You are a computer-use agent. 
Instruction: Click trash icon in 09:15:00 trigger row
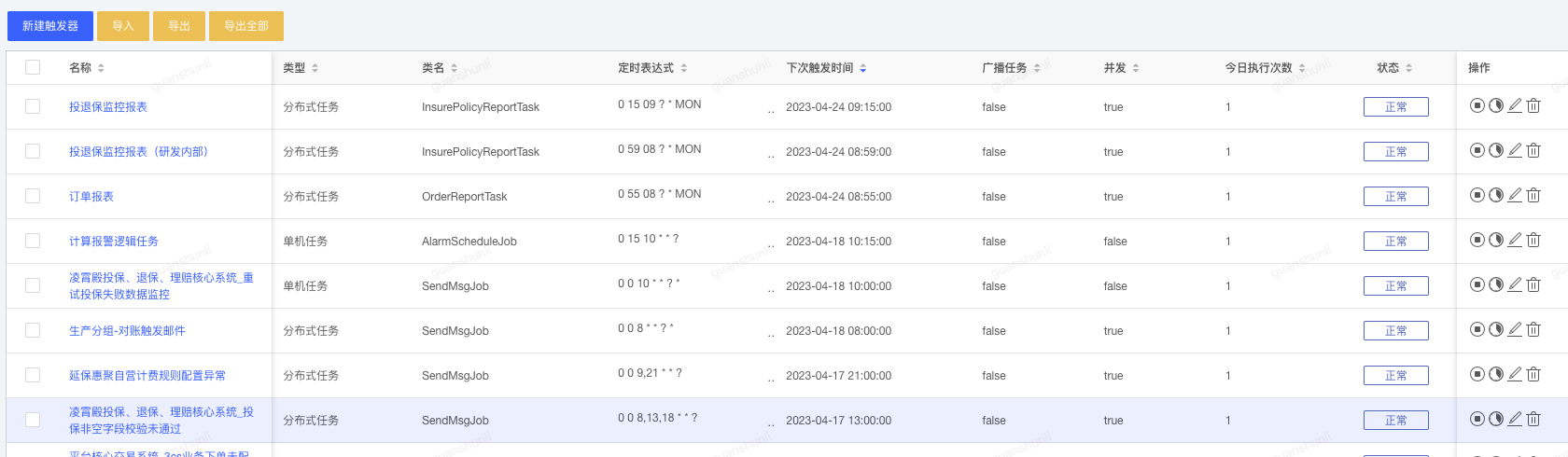(1533, 105)
